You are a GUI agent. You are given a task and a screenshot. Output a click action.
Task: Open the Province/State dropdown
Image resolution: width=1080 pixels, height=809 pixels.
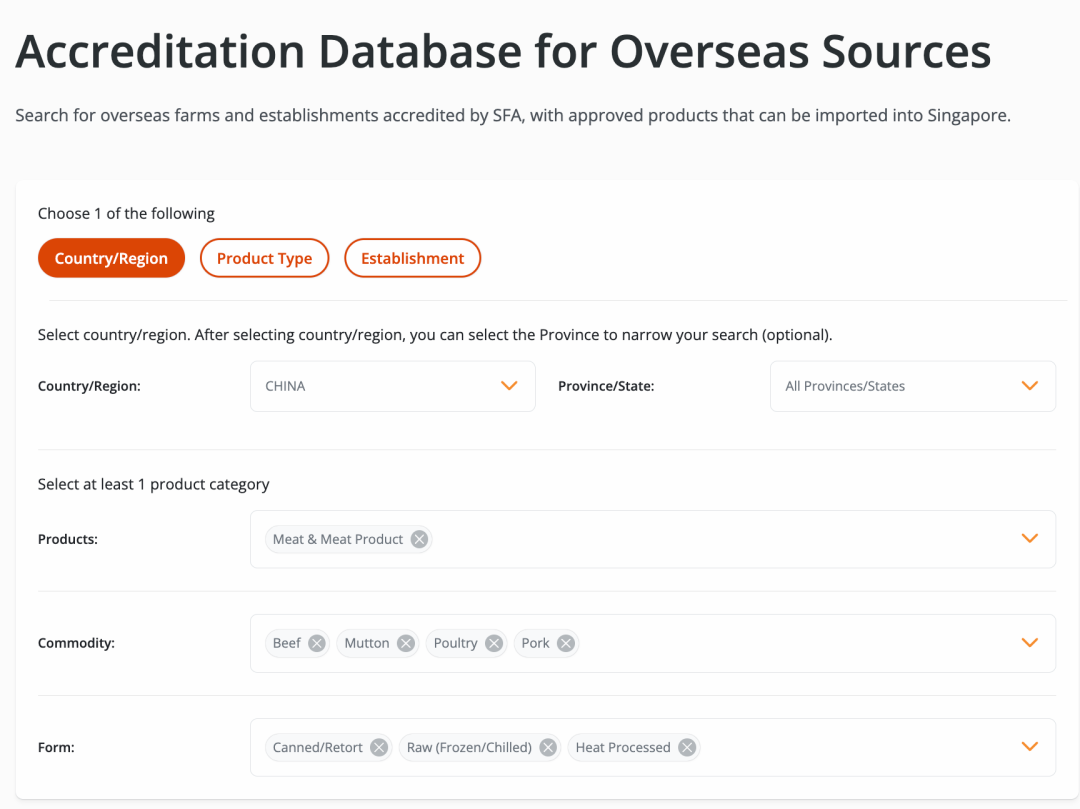tap(912, 386)
